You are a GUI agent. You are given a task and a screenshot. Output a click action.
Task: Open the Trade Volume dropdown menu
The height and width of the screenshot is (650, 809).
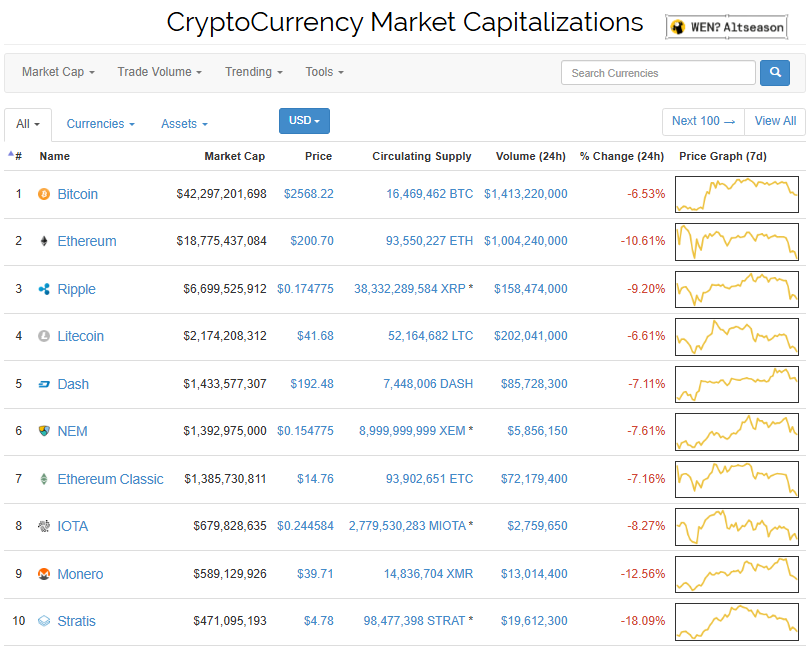pos(159,72)
